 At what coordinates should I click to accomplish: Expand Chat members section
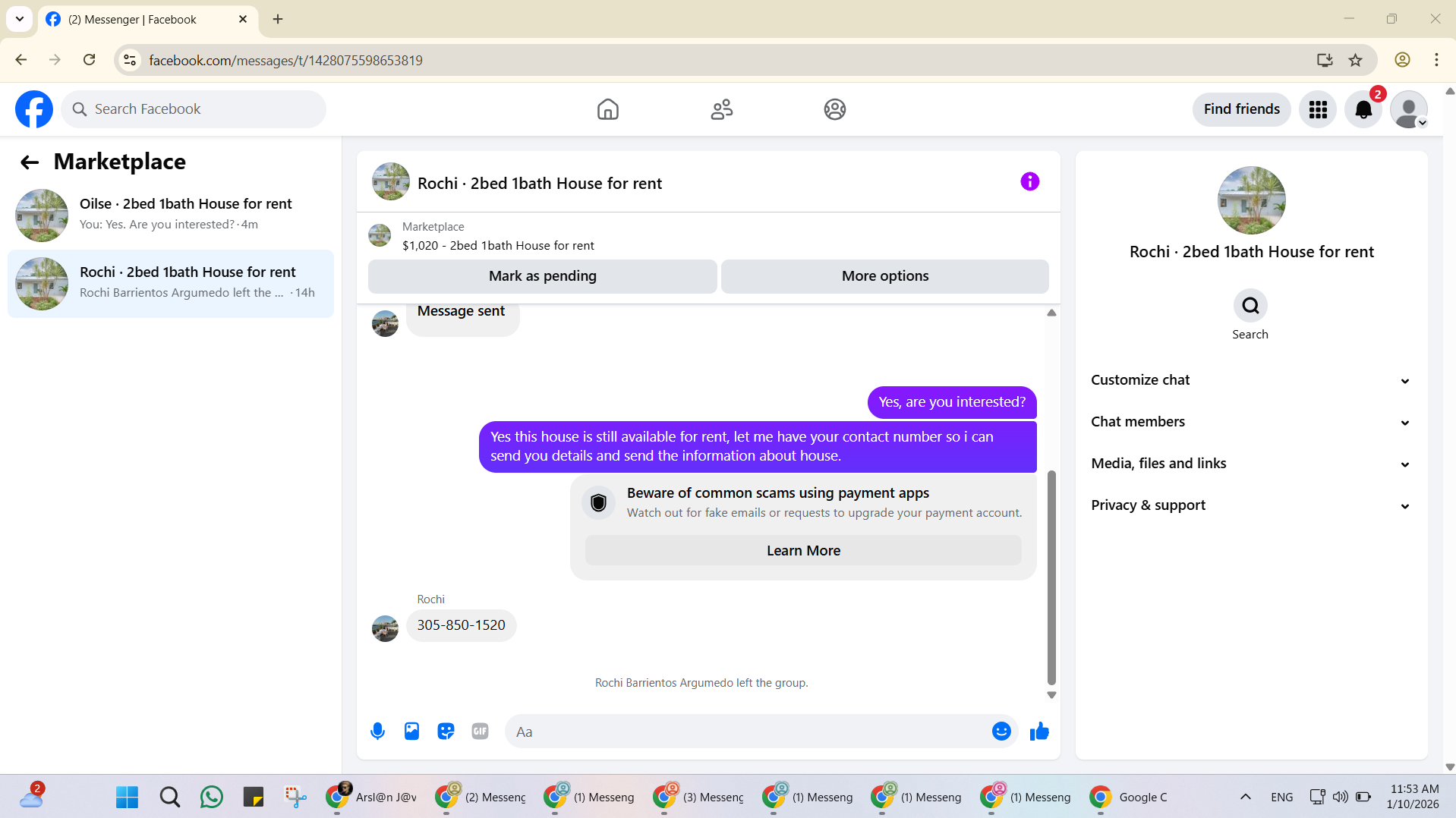click(x=1251, y=422)
